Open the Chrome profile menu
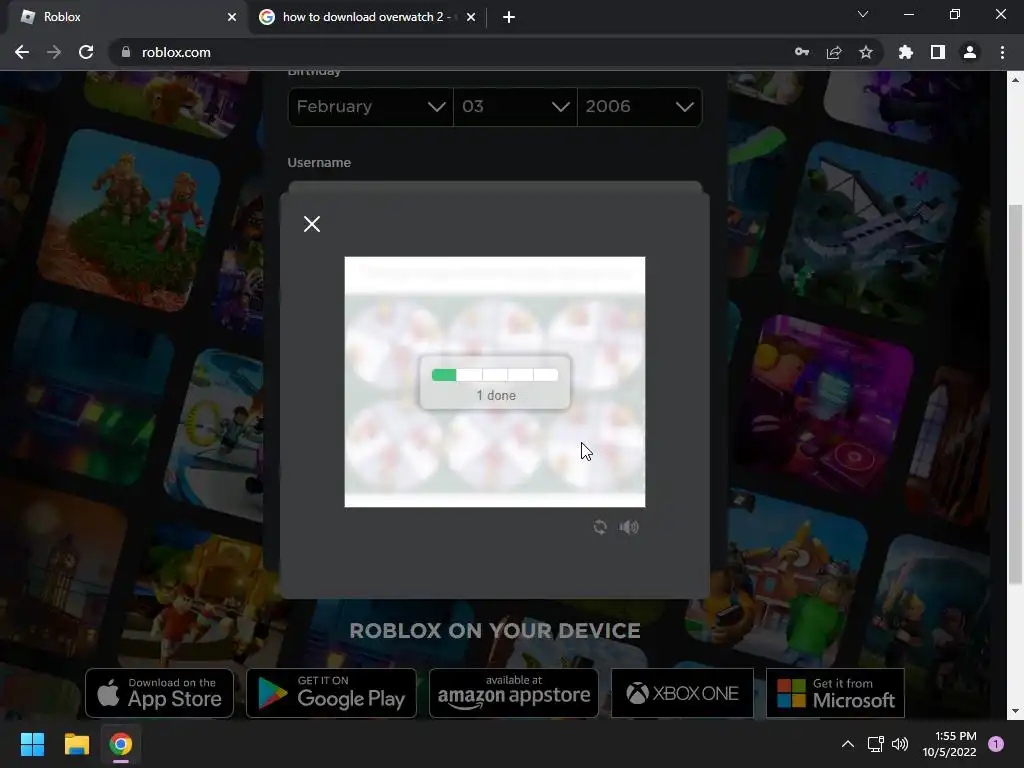This screenshot has height=768, width=1024. point(970,52)
